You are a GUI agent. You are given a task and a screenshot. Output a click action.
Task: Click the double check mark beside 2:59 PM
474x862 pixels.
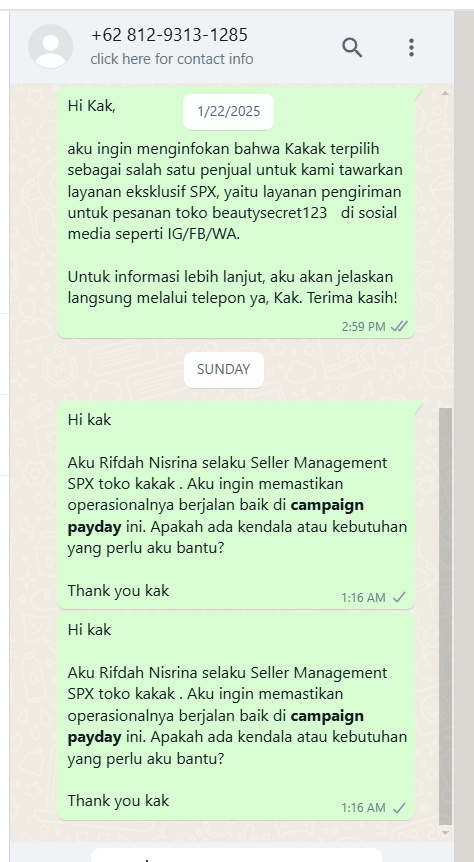coord(399,327)
